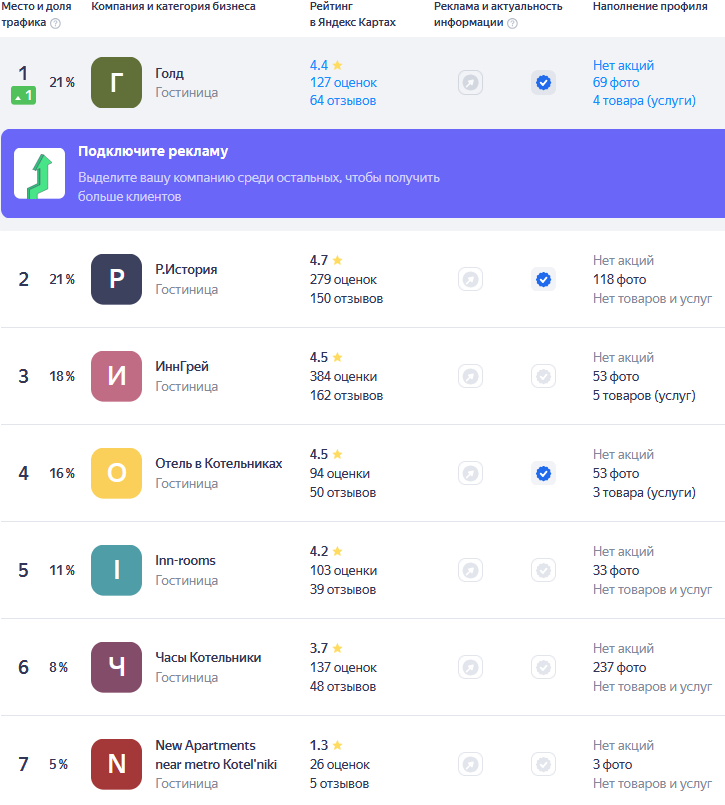Click the ИннГрей avatar icon
This screenshot has height=805, width=725.
click(x=117, y=376)
